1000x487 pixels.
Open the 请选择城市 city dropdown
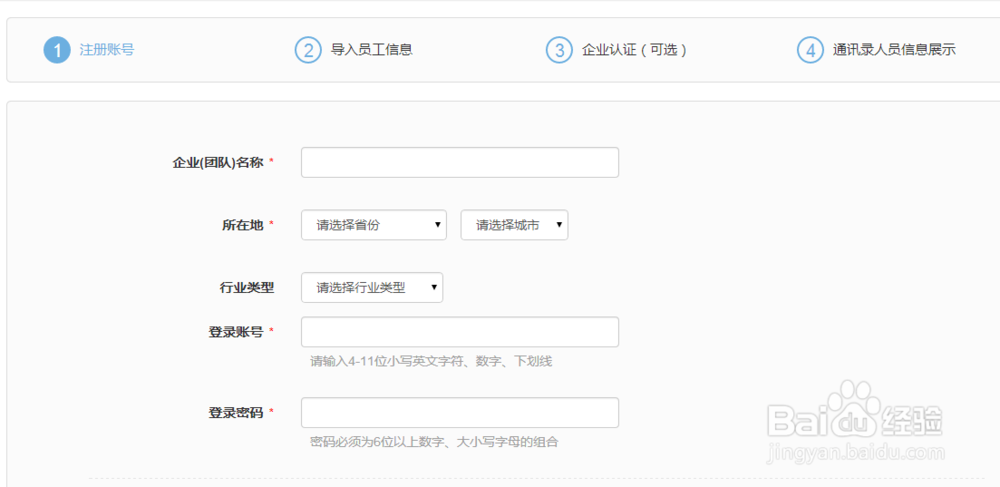514,225
